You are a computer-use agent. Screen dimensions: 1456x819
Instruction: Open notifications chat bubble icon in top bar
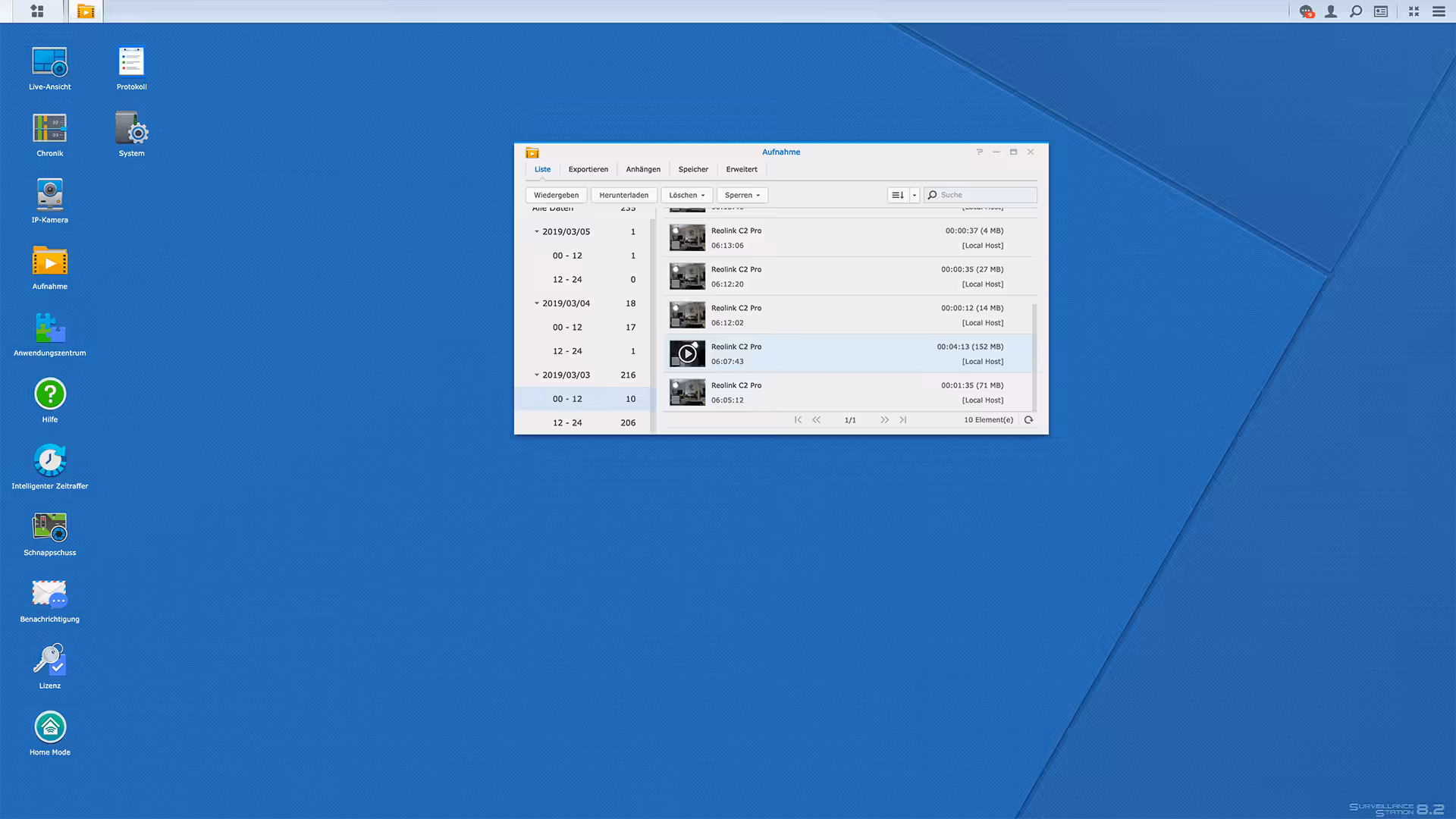coord(1306,11)
